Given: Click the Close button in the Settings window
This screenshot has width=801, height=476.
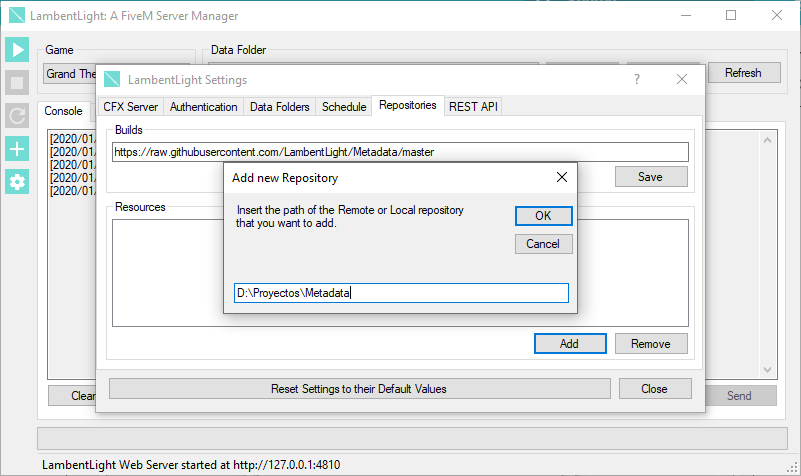Looking at the screenshot, I should coord(655,389).
